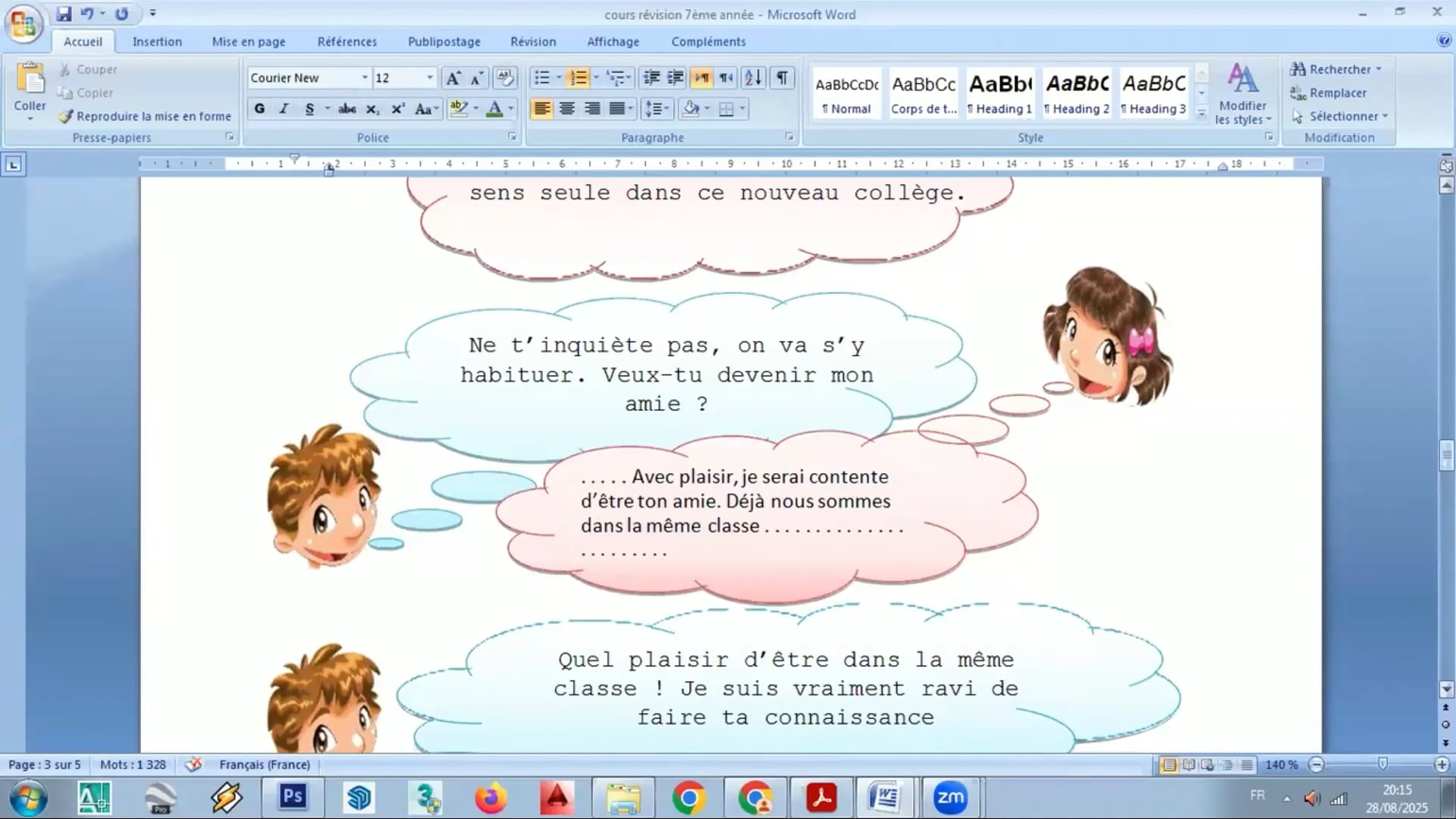Open the Courier New font name dropdown
The width and height of the screenshot is (1456, 819).
pos(364,77)
